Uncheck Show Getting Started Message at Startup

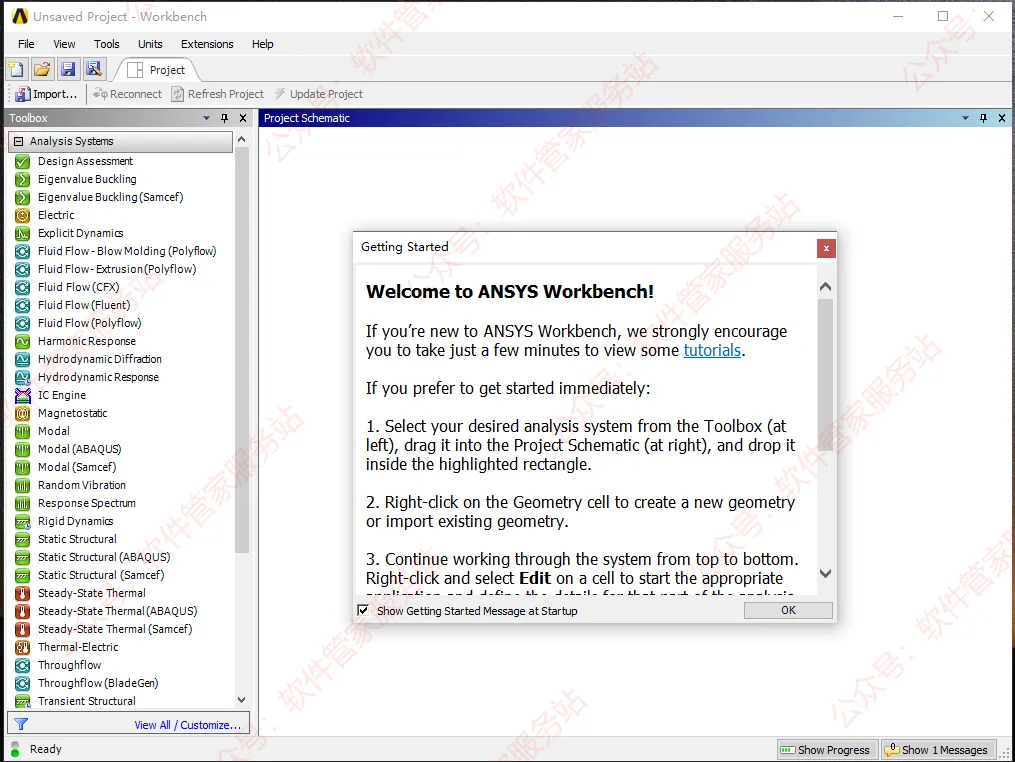[363, 611]
